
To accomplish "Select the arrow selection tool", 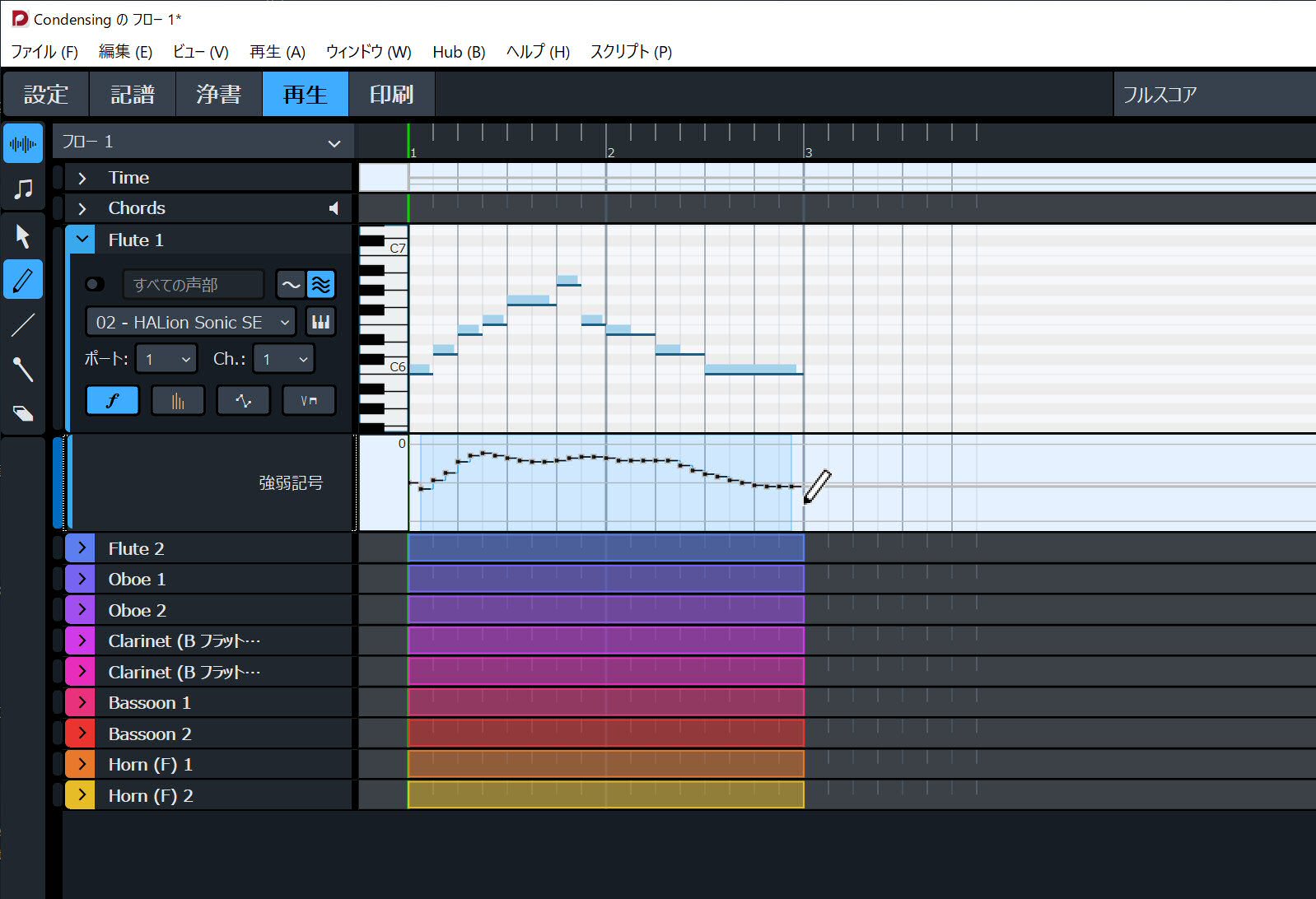I will 23,236.
